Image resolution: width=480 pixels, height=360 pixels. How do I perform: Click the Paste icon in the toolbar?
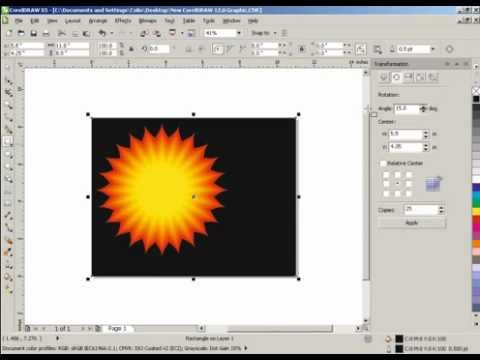coord(87,33)
